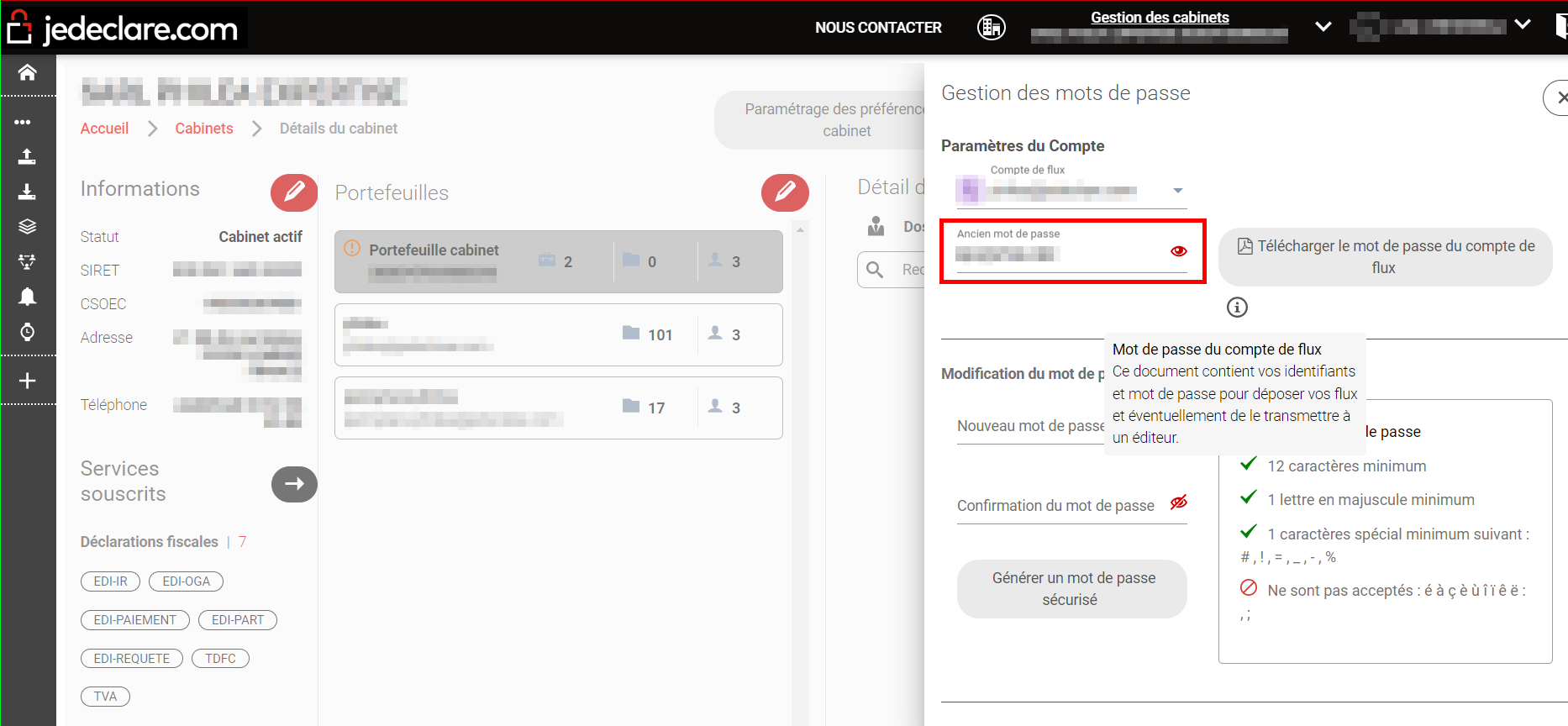The image size is (1568, 726).
Task: Open the stacked layers icon in the sidebar
Action: (x=27, y=226)
